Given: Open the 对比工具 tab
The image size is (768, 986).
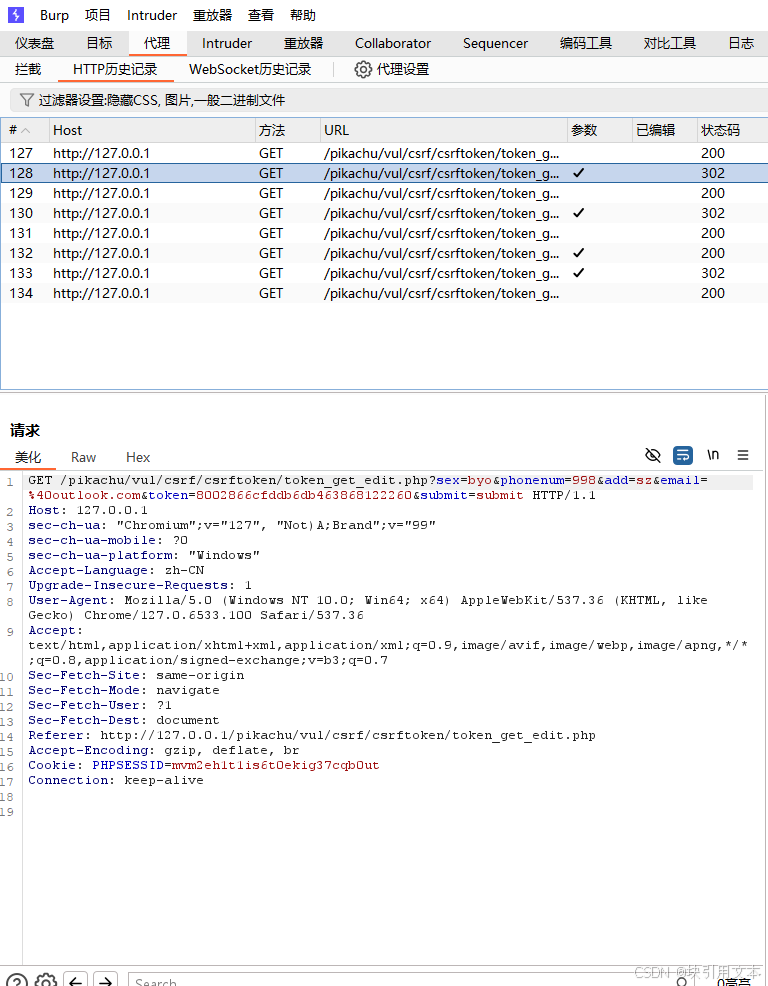Looking at the screenshot, I should coord(669,43).
